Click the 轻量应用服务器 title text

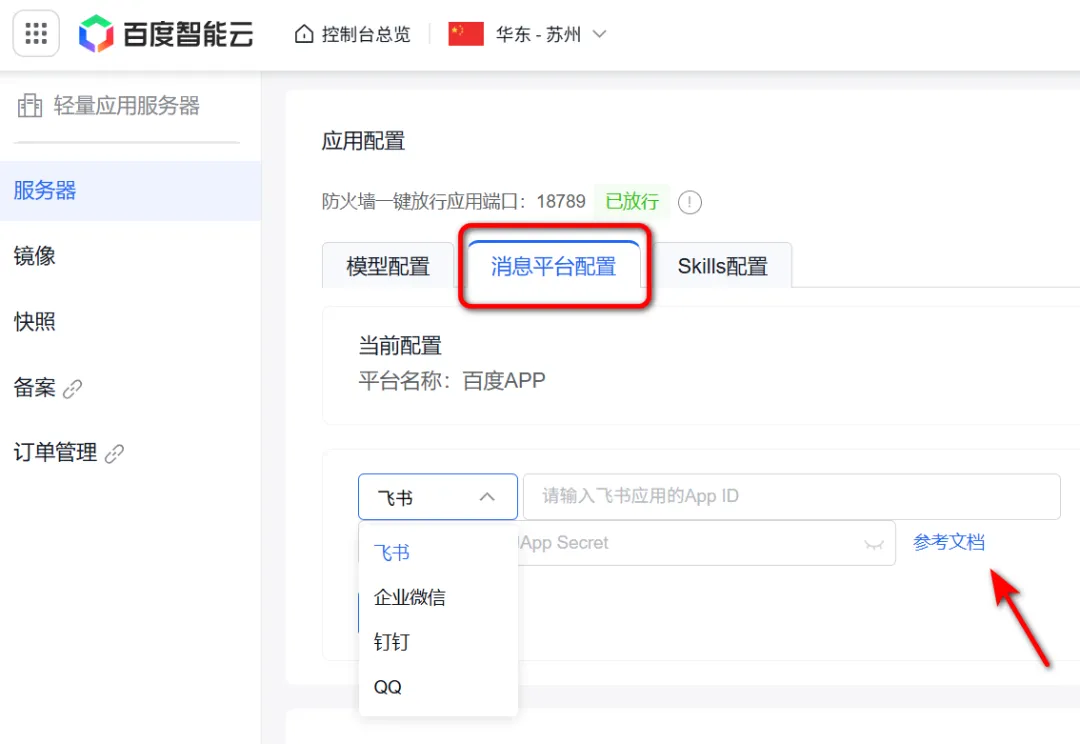point(127,105)
